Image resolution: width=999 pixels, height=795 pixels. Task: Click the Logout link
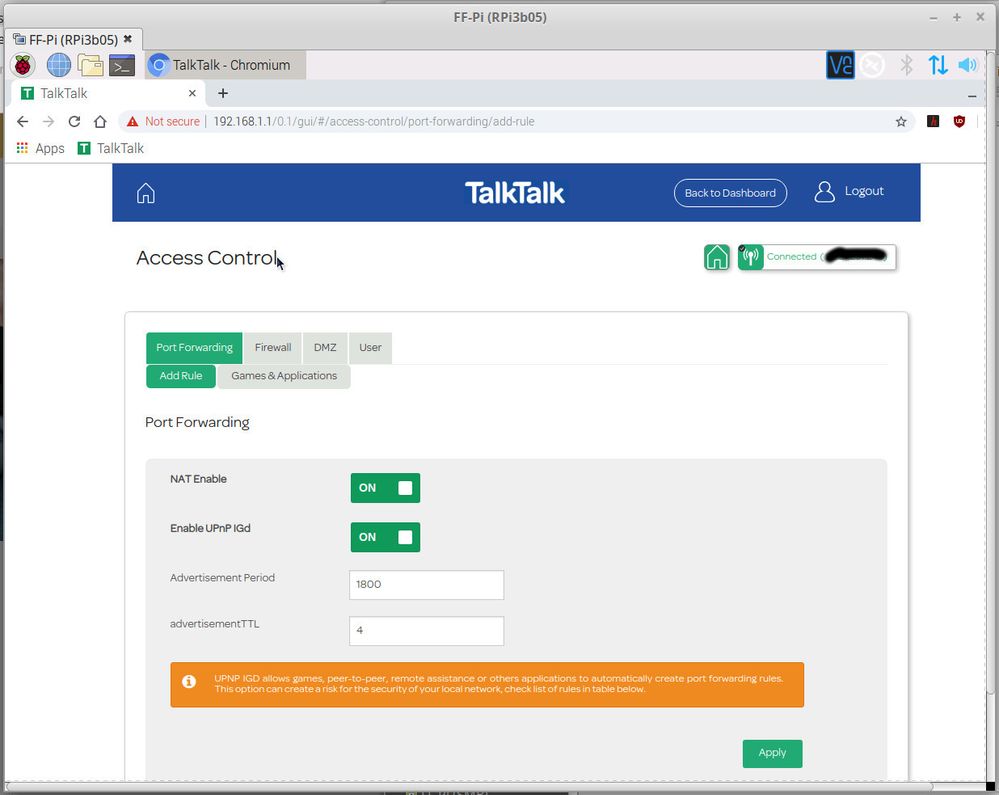click(850, 192)
